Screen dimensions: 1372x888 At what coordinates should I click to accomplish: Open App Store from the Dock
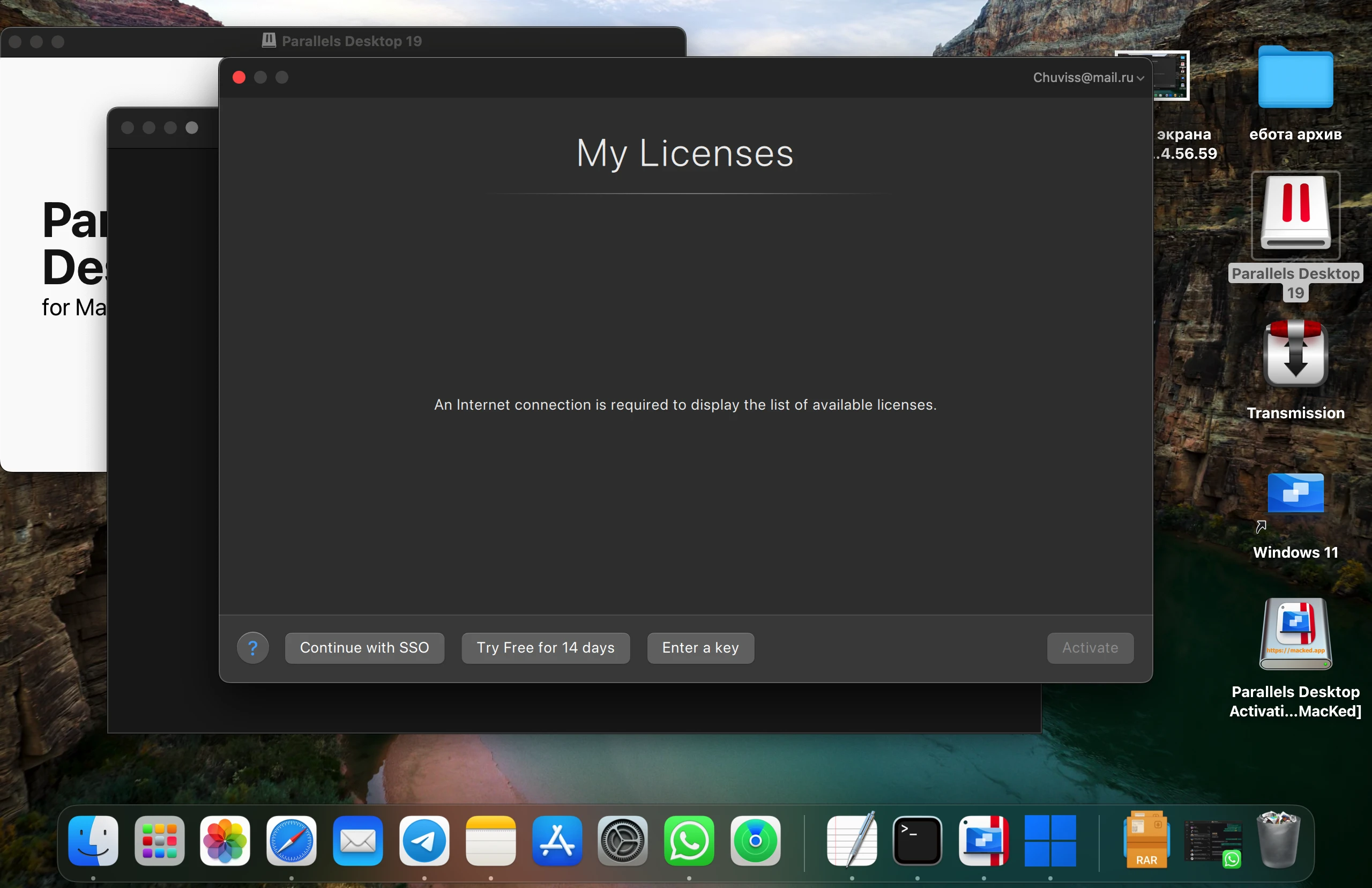(557, 840)
